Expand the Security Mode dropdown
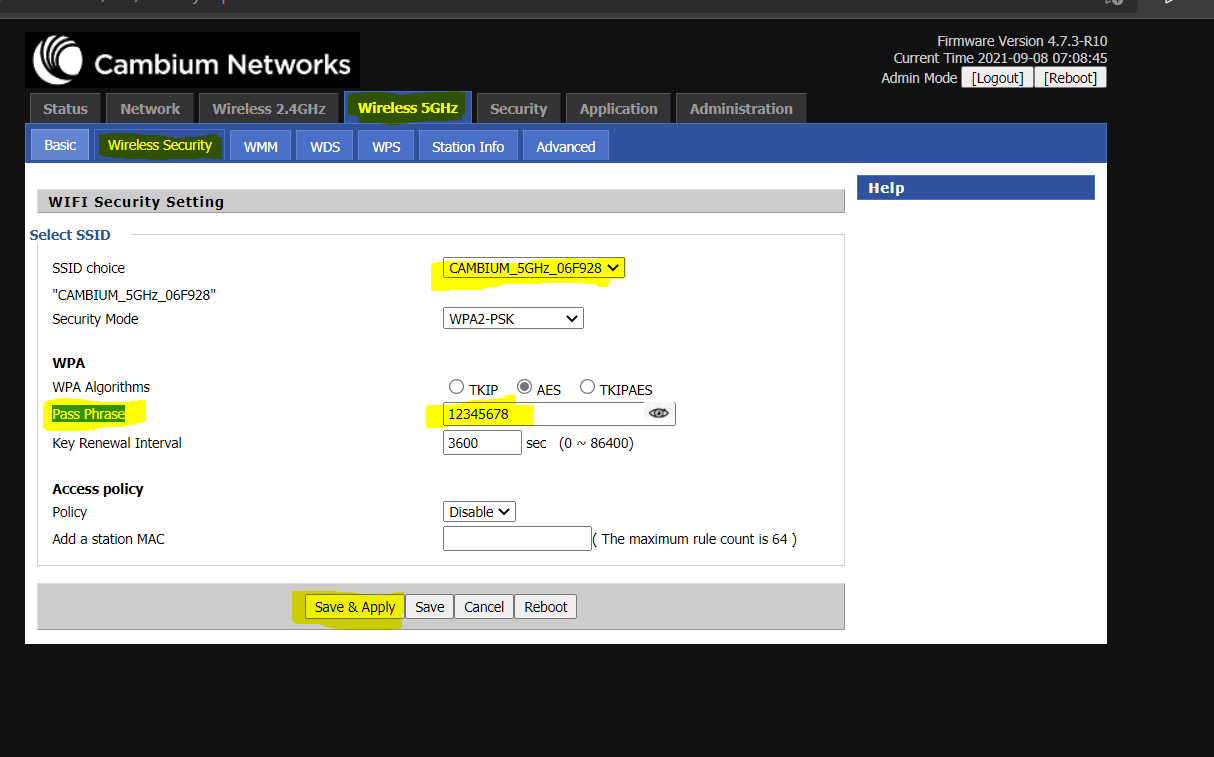The width and height of the screenshot is (1214, 757). (513, 319)
